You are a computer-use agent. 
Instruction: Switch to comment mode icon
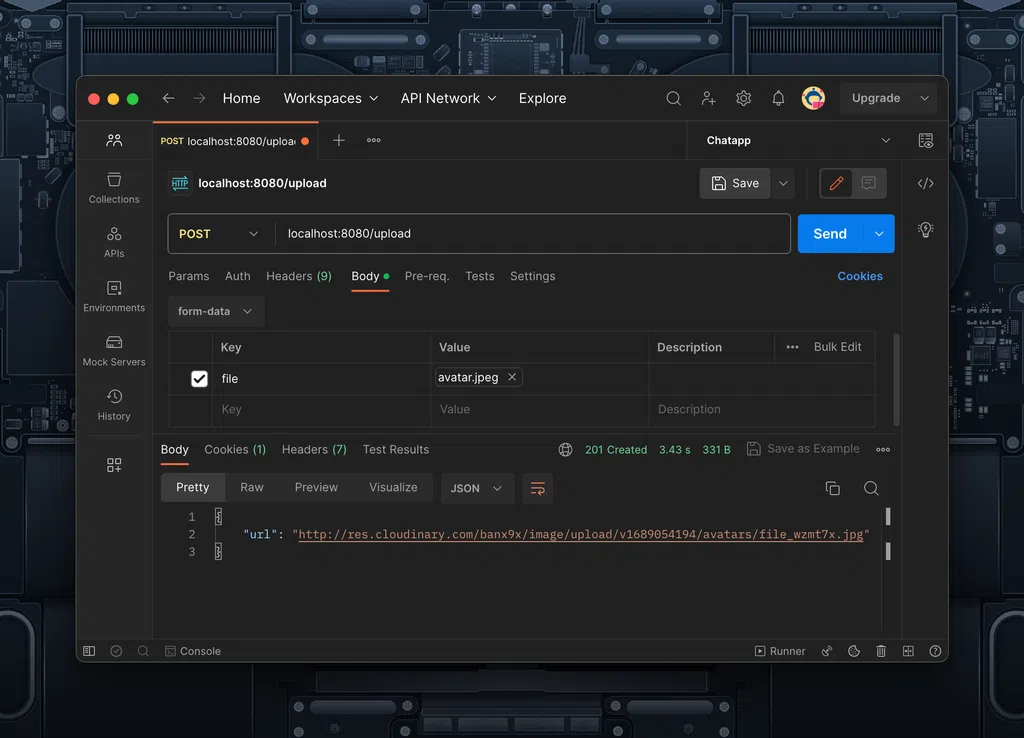click(869, 183)
